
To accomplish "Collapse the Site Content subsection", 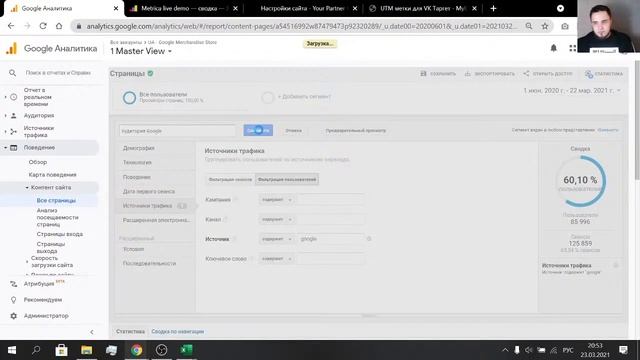I will point(27,187).
